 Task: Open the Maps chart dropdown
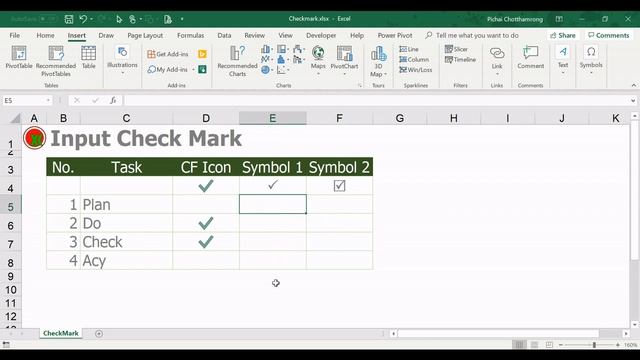coord(318,60)
